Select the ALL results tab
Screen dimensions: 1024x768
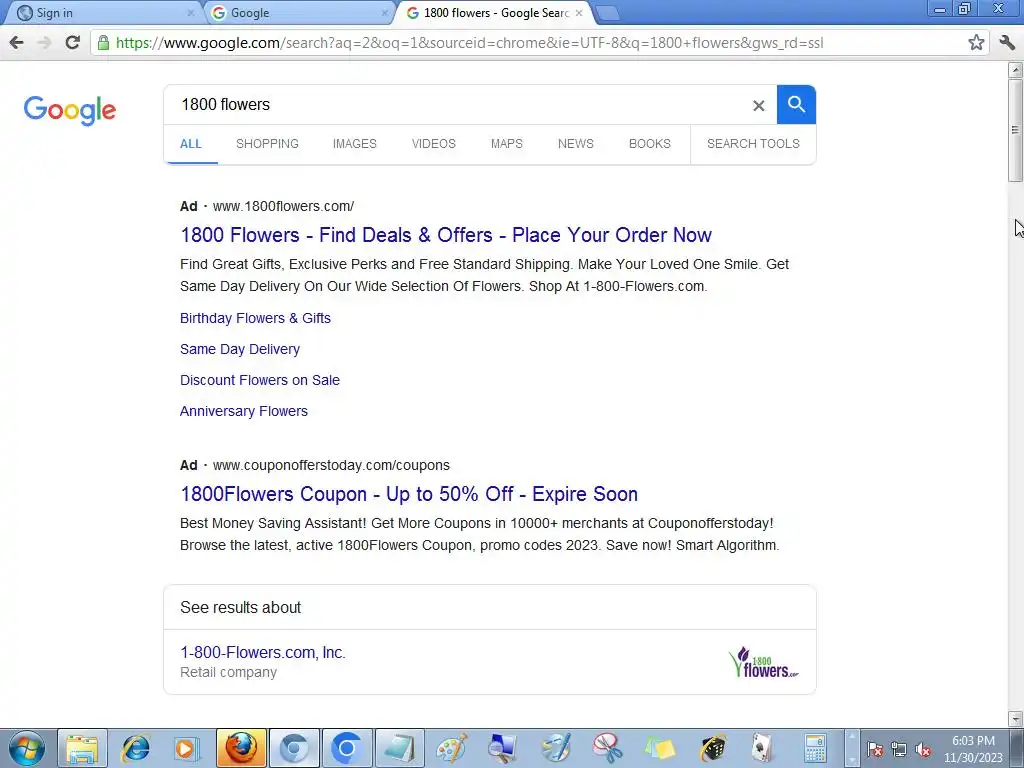click(x=191, y=144)
